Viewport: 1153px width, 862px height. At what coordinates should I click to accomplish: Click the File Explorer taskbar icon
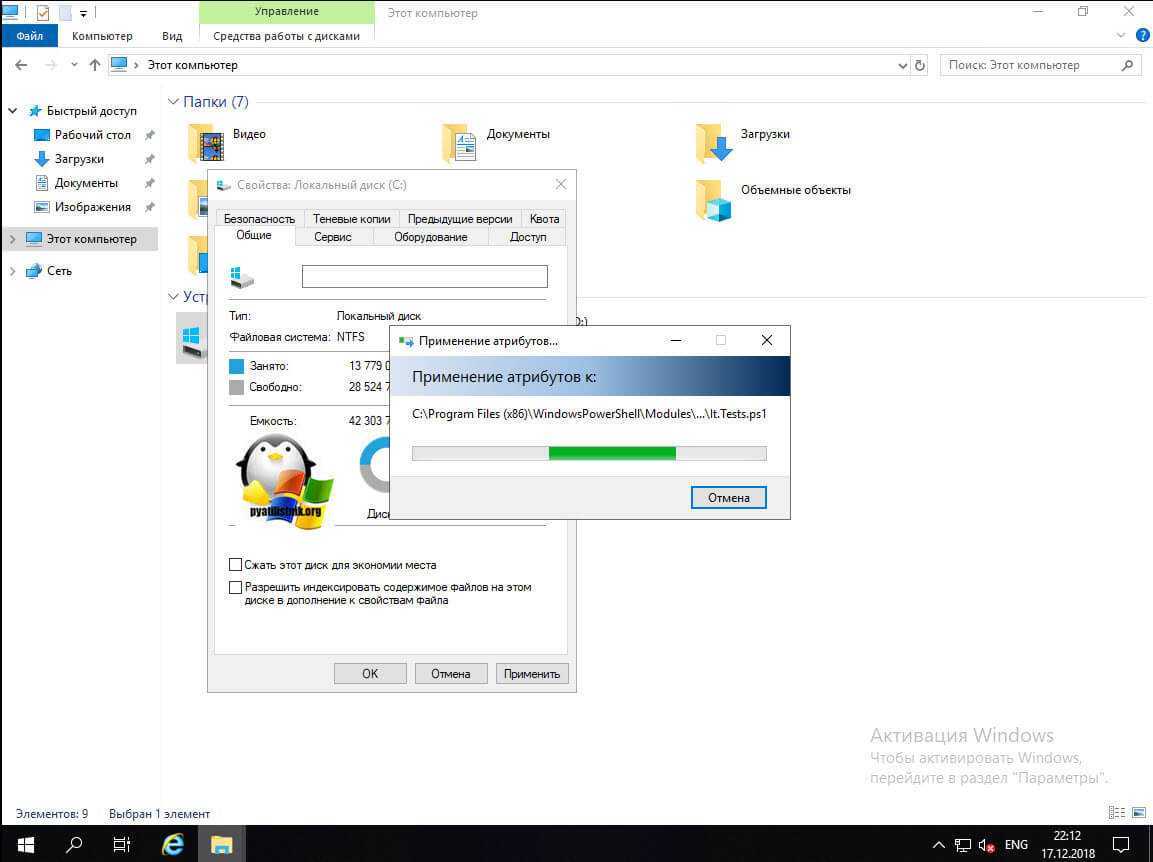click(221, 844)
